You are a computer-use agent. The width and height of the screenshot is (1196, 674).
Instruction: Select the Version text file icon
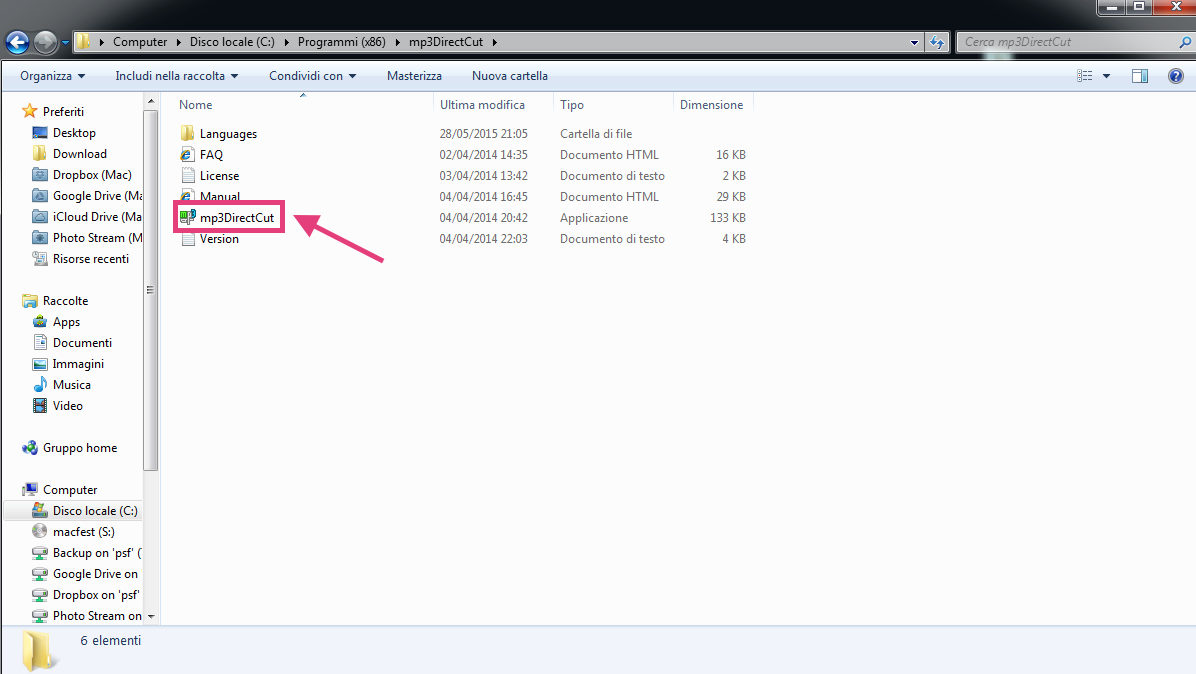coord(188,239)
